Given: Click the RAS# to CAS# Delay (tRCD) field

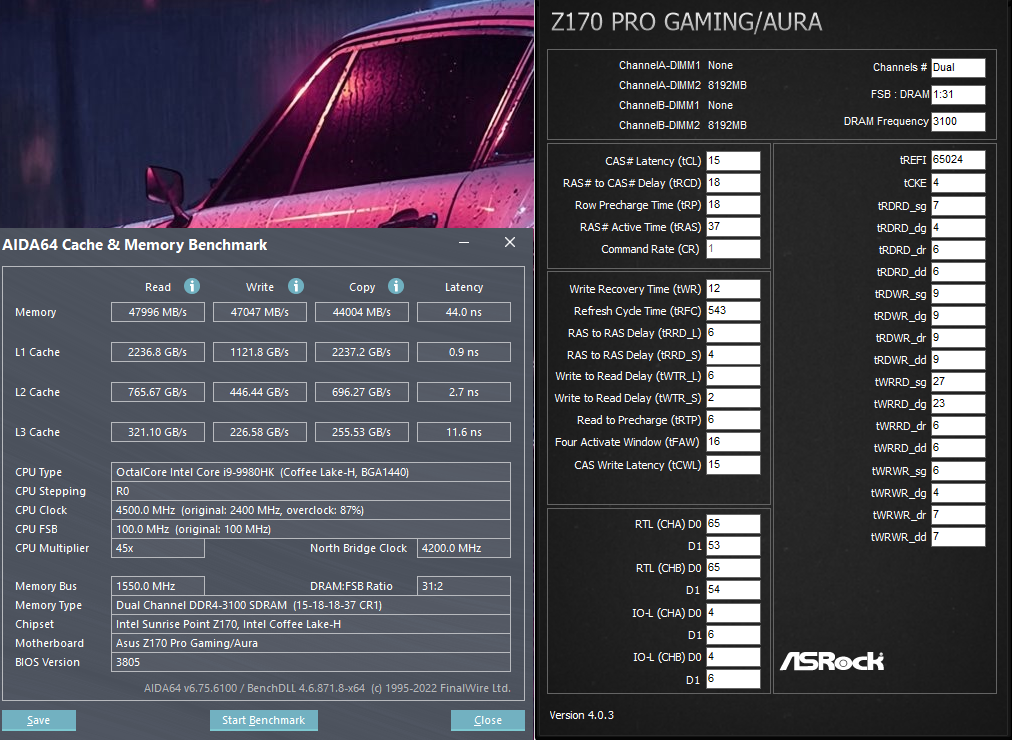Looking at the screenshot, I should [x=733, y=183].
